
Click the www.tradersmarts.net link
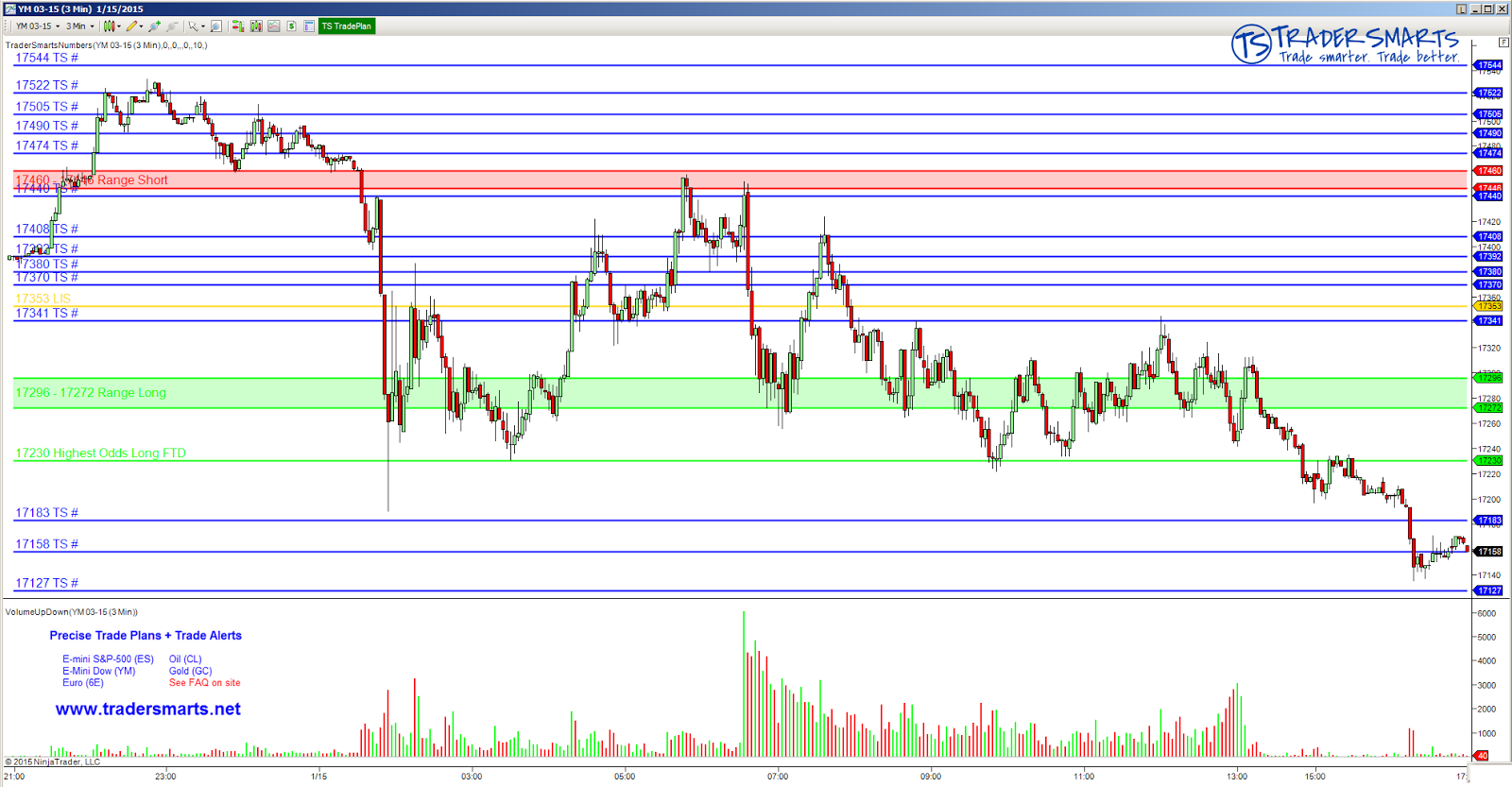tap(148, 710)
